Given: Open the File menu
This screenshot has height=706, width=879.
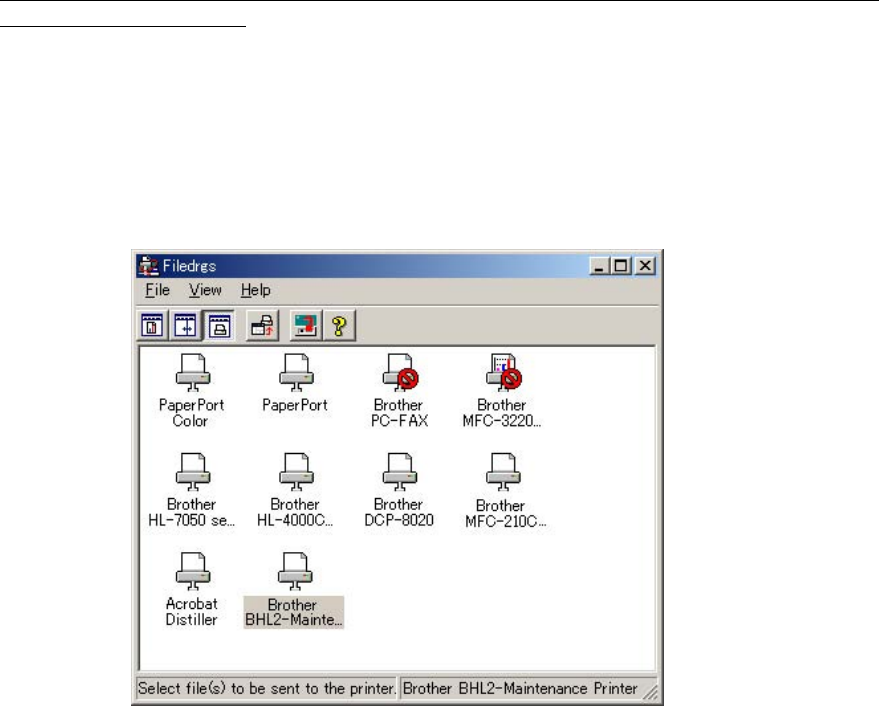Looking at the screenshot, I should [x=157, y=290].
